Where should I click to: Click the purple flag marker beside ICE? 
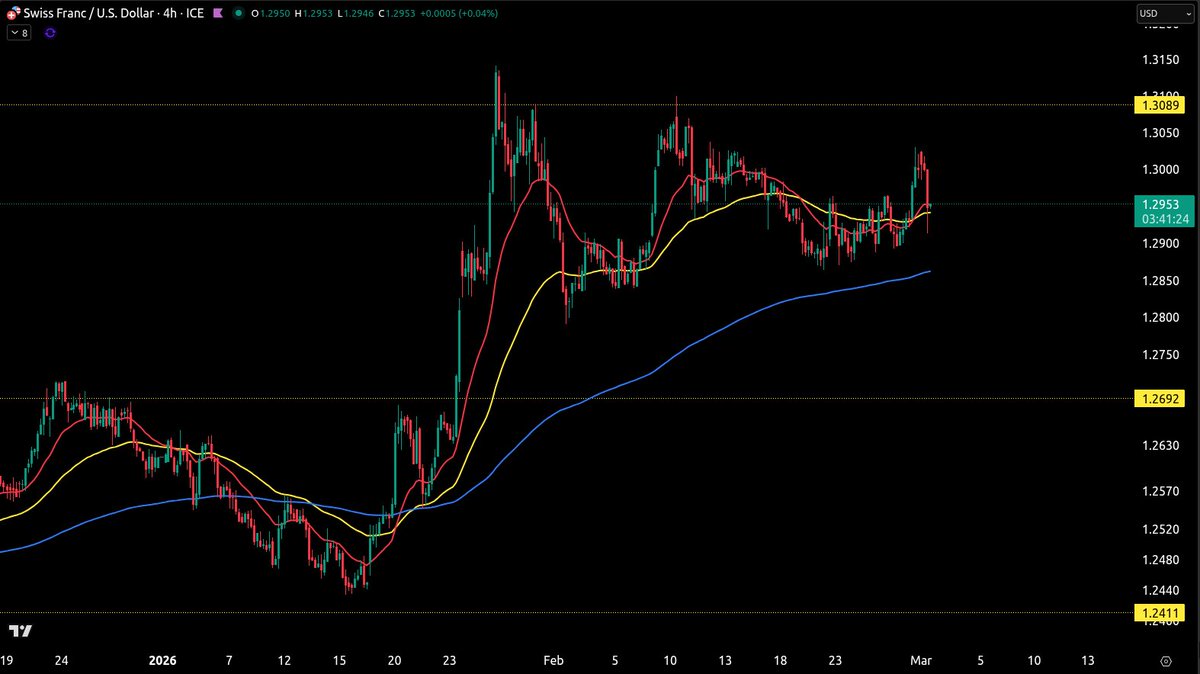click(218, 13)
